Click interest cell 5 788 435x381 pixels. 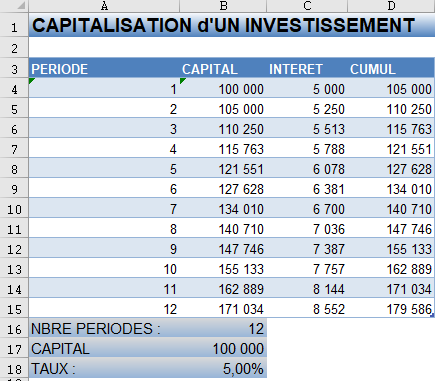pos(307,149)
